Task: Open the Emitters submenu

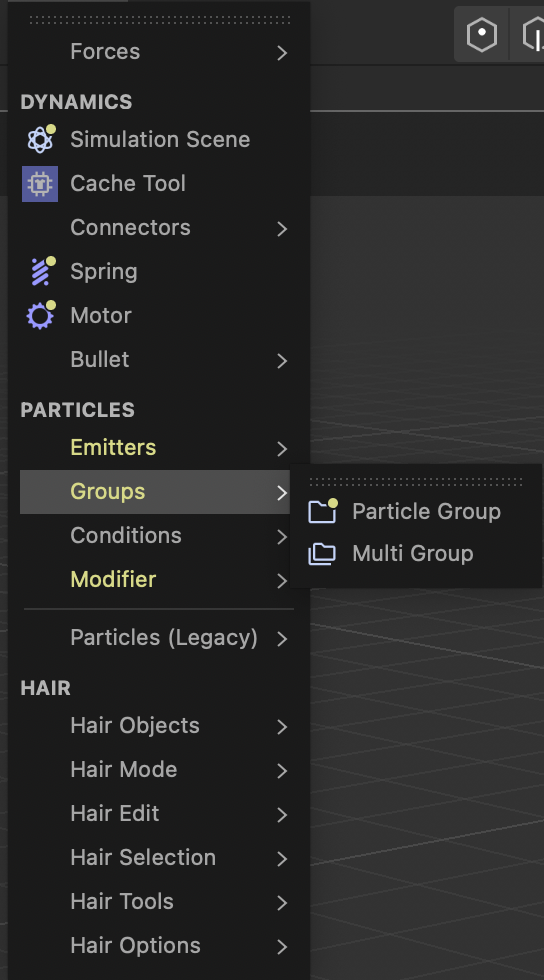Action: click(x=157, y=448)
